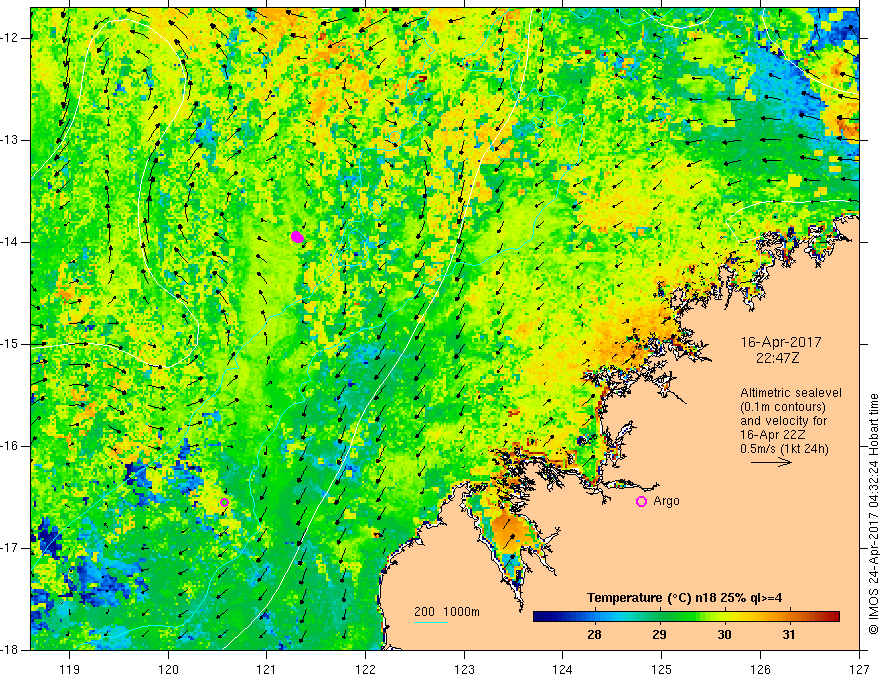
Task: Click the 'Temperature (°C) n18 25% ql>=4' title
Action: [684, 598]
